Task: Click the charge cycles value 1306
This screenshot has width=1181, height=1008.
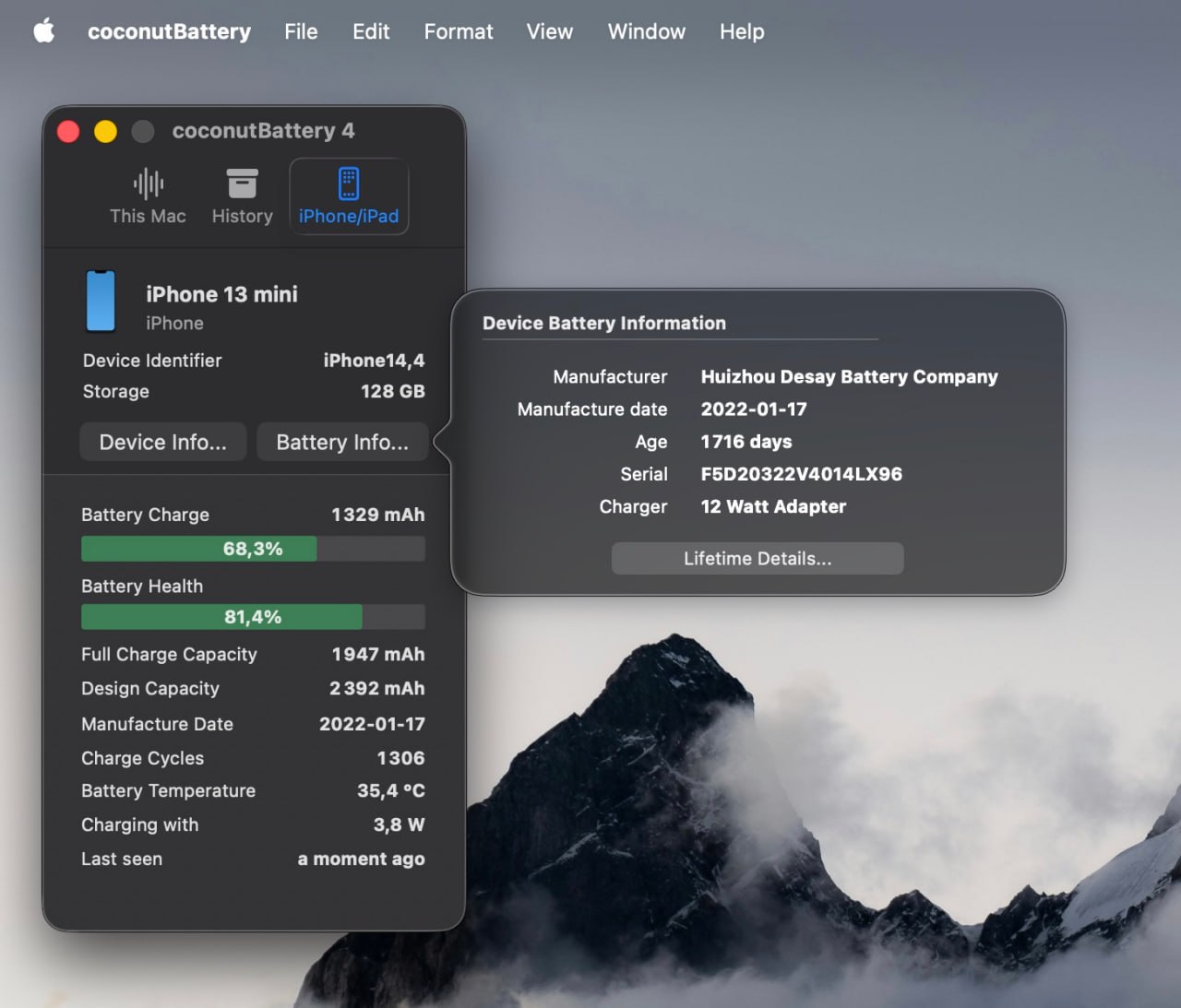Action: [400, 758]
